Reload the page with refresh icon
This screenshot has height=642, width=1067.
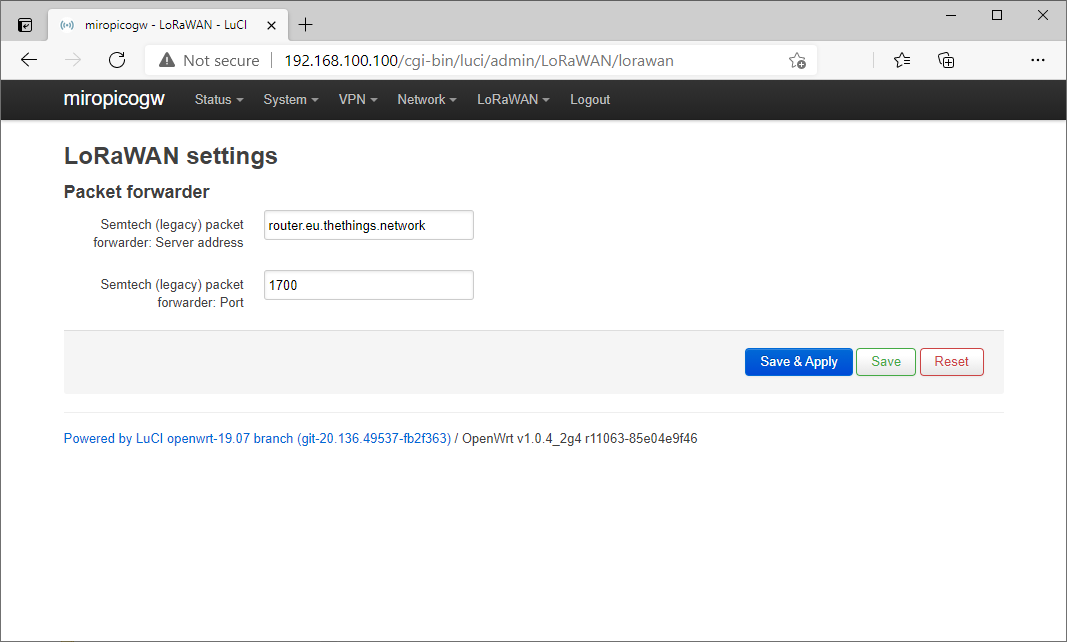coord(117,60)
